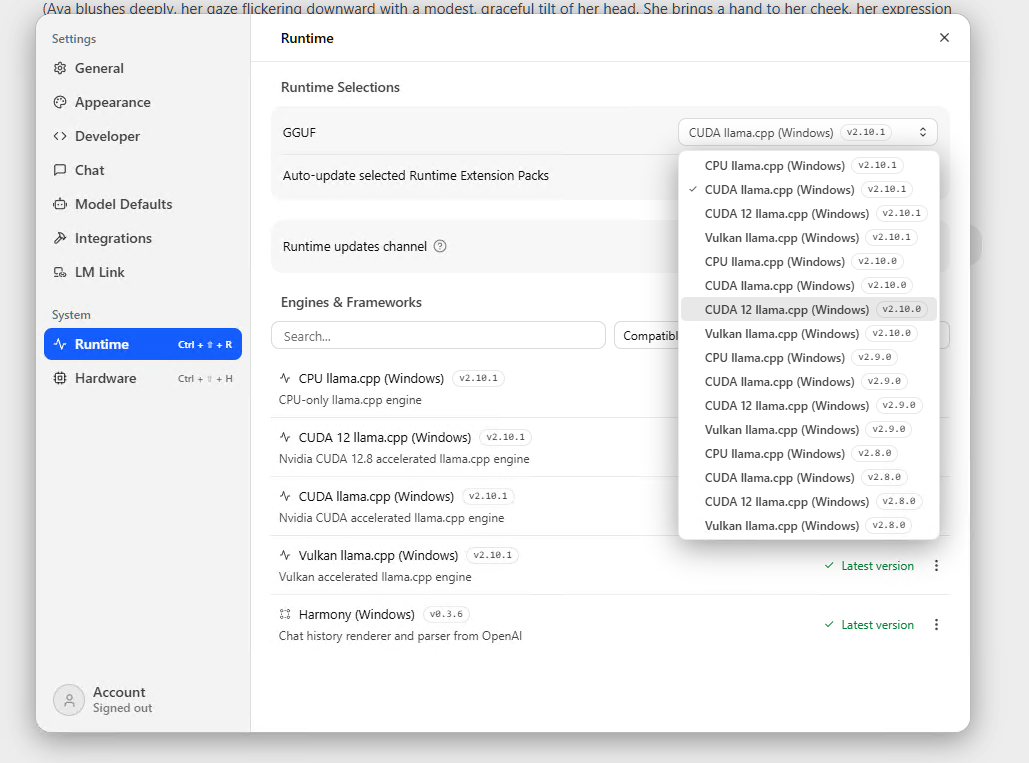Pick Vulkan llama.cpp (Windows) v2.9.0 option
The height and width of the screenshot is (763, 1029).
click(x=808, y=430)
